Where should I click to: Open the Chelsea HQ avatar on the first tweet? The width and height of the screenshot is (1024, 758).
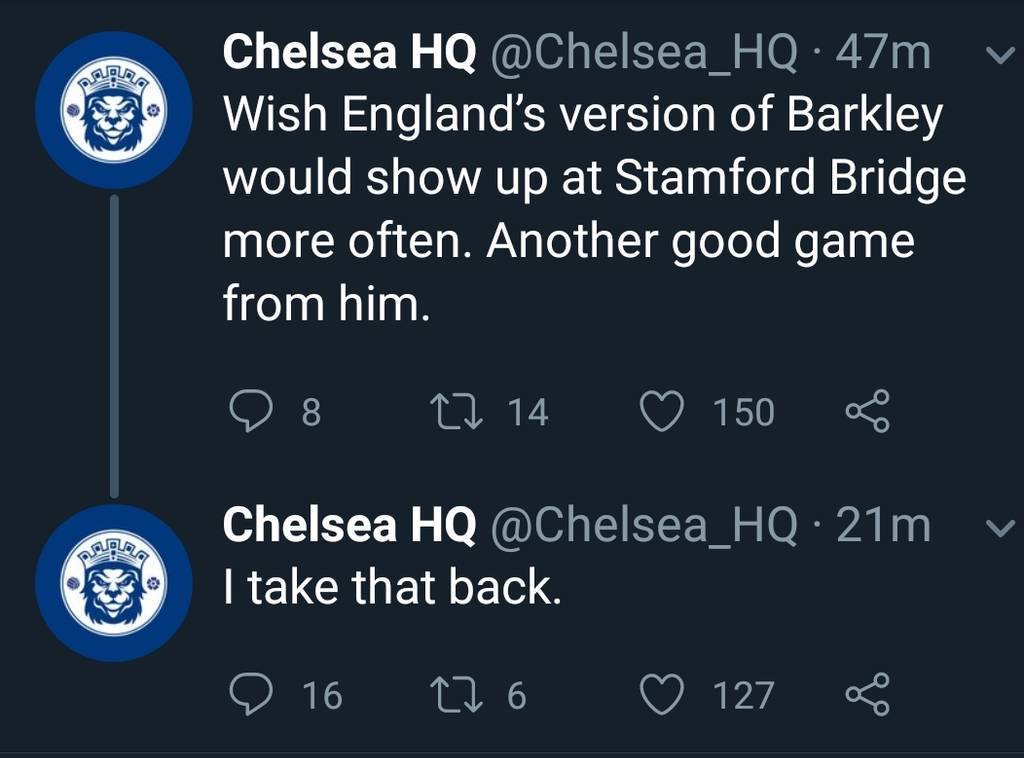tap(114, 110)
